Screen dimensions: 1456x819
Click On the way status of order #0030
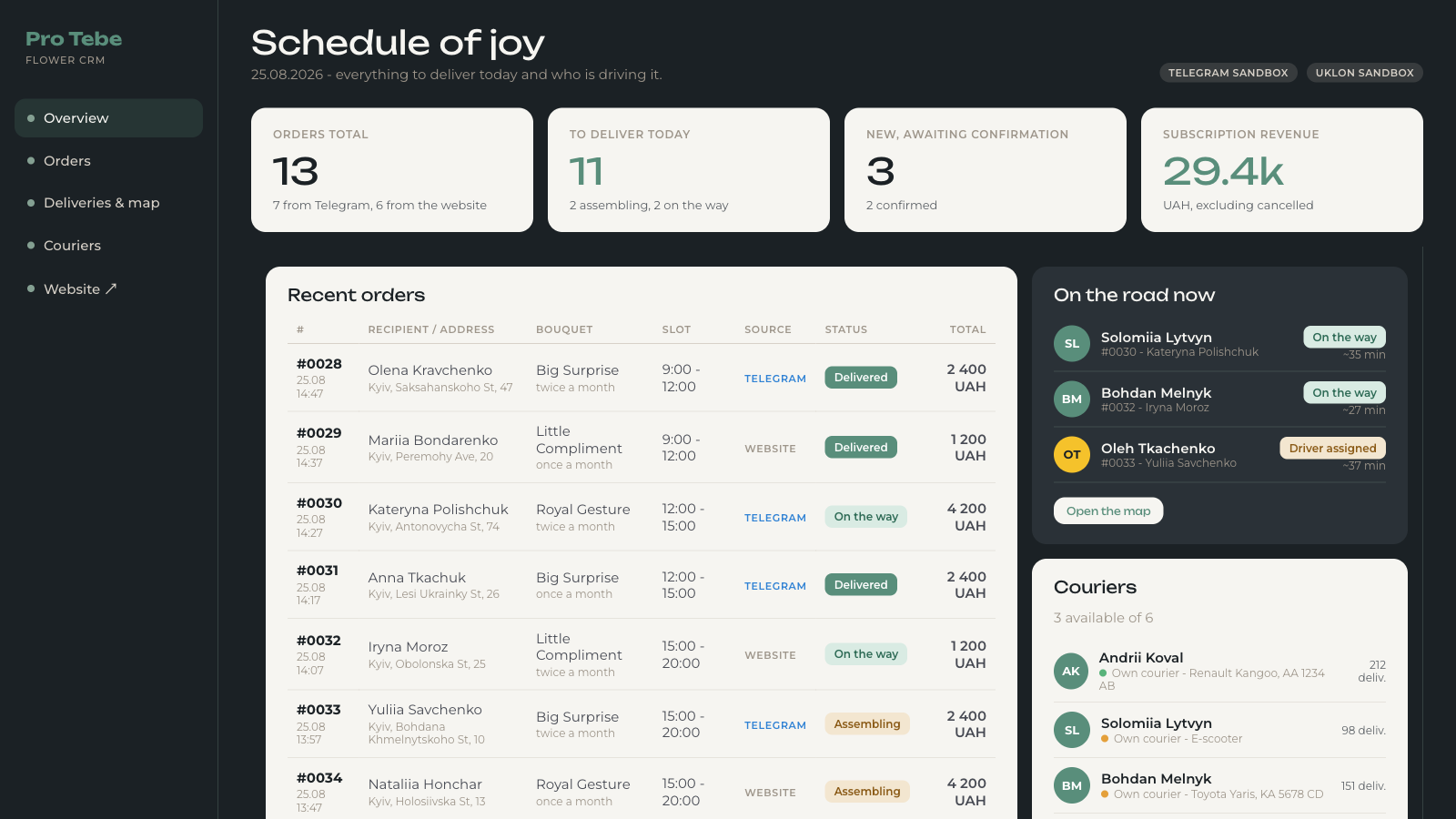[x=866, y=517]
